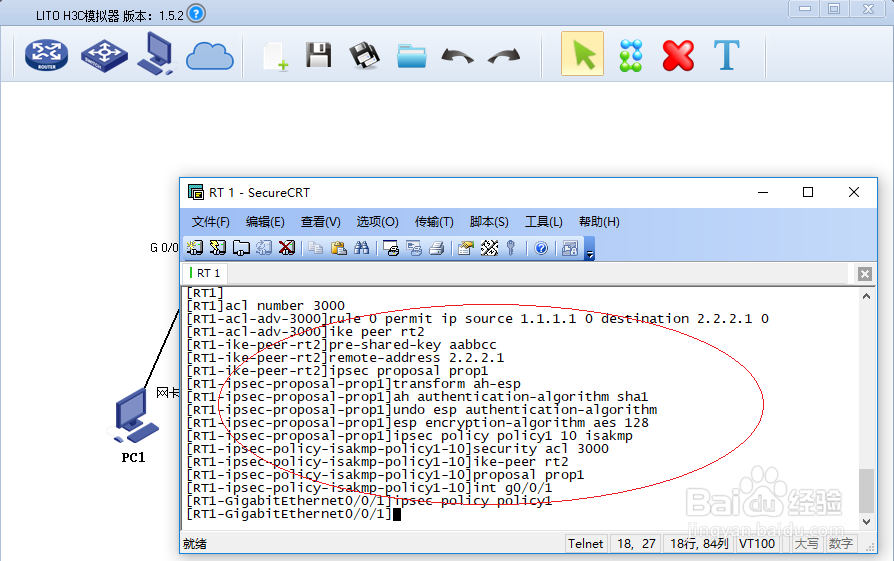
Task: Open the 帮助(H) menu
Action: 599,222
